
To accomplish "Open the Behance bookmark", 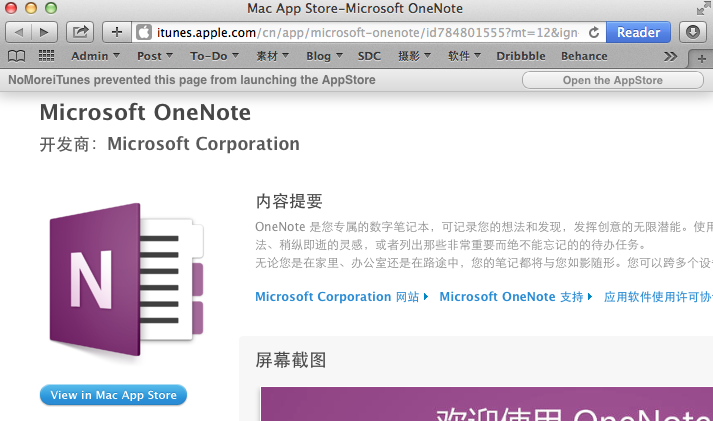I will coord(584,56).
